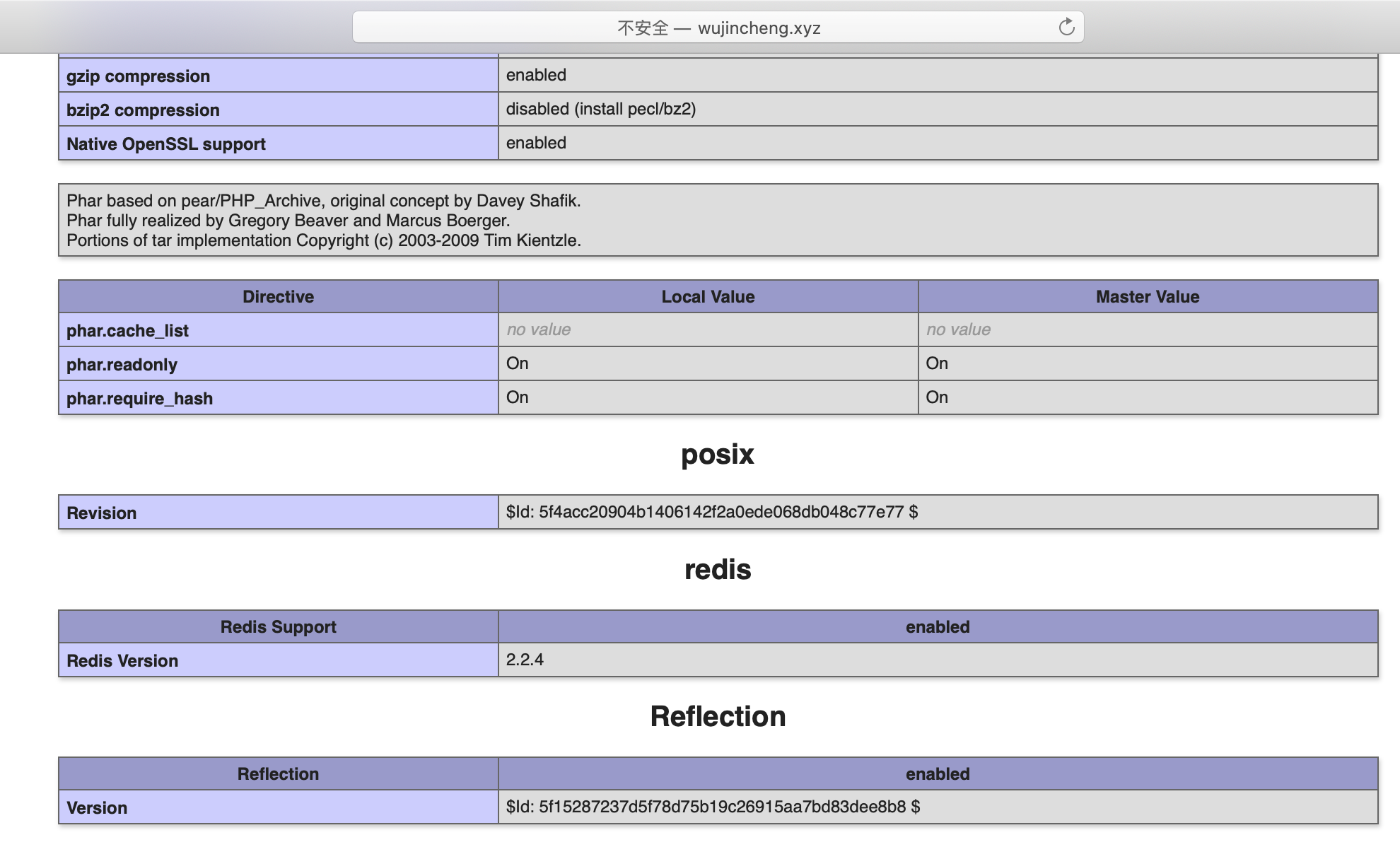The width and height of the screenshot is (1400, 847).
Task: Click phar.cache_list local no value cell
Action: click(x=539, y=329)
